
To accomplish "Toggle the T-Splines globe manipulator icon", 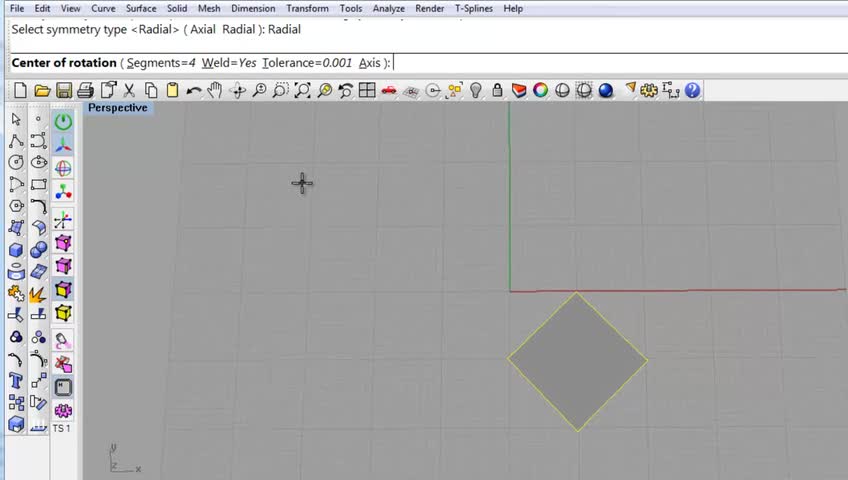I will 63,168.
